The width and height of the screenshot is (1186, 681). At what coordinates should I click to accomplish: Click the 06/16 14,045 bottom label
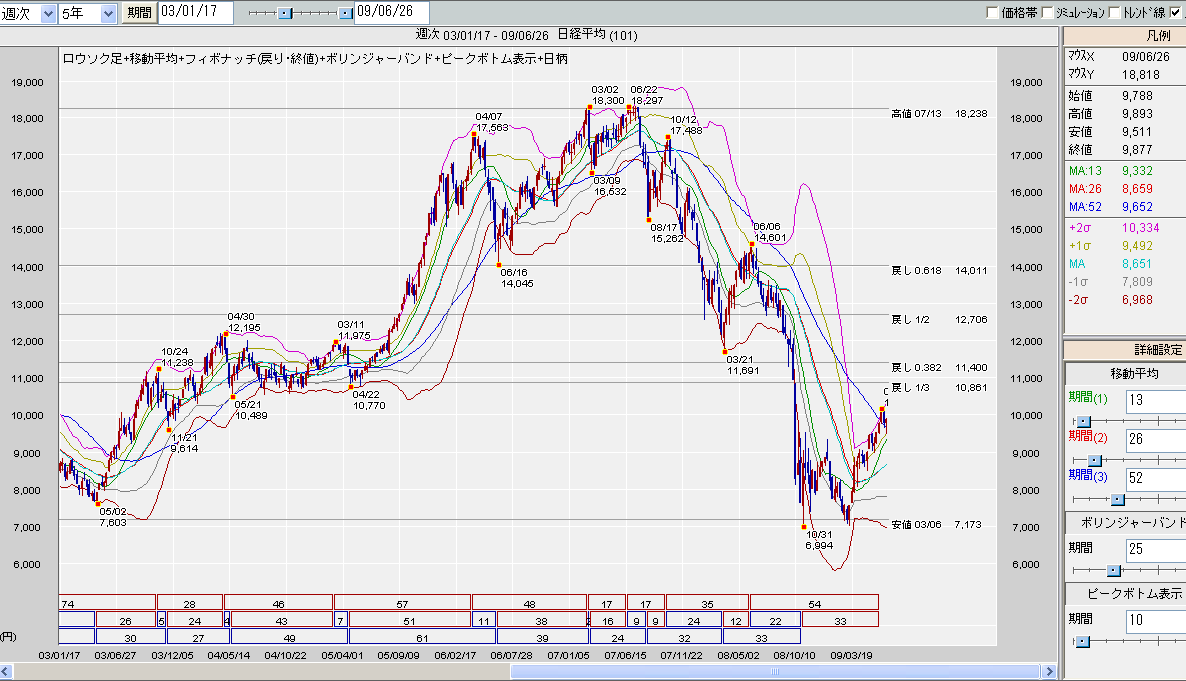[x=517, y=278]
